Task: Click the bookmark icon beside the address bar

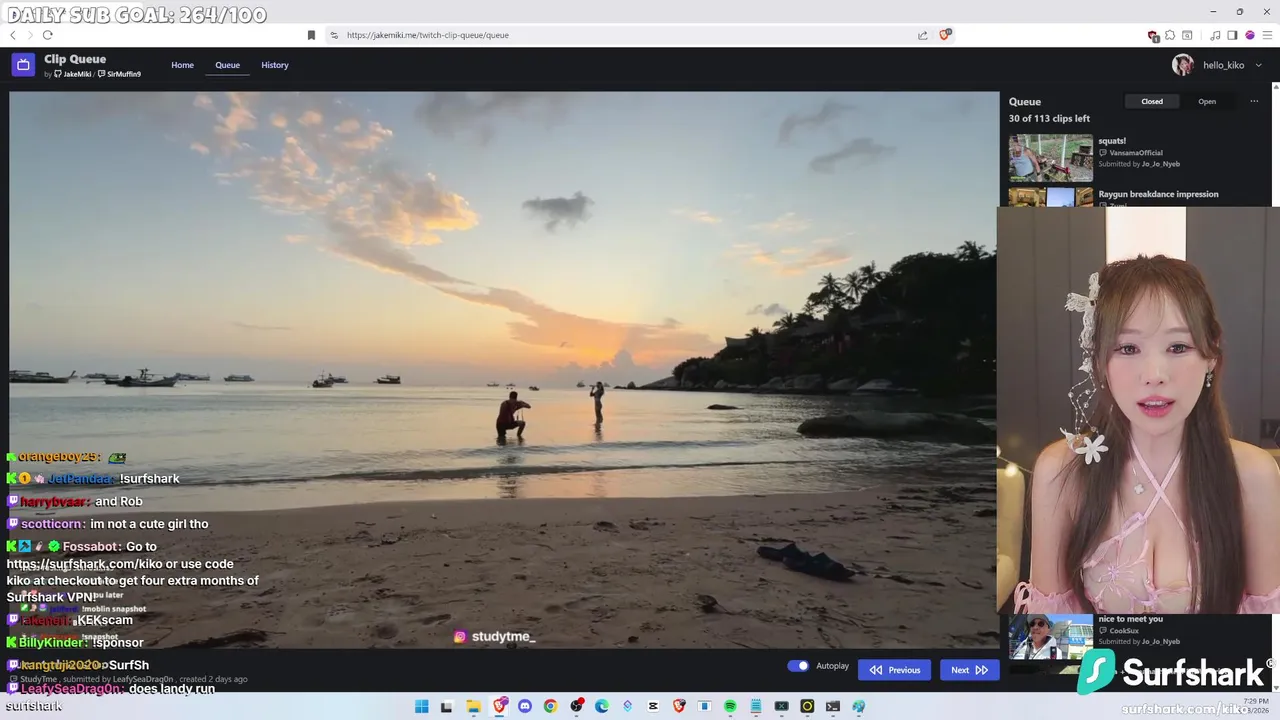Action: coord(311,35)
